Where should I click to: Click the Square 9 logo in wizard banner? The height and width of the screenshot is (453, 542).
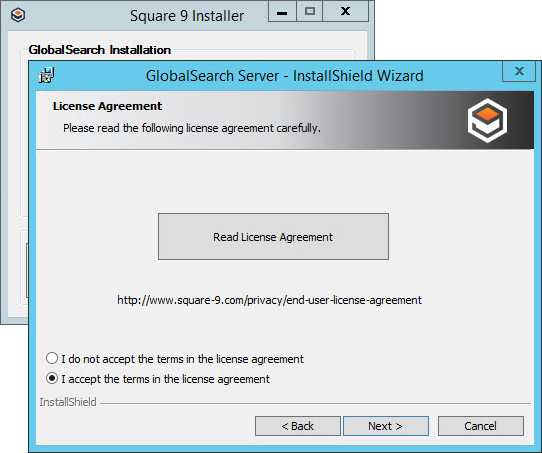click(x=487, y=120)
